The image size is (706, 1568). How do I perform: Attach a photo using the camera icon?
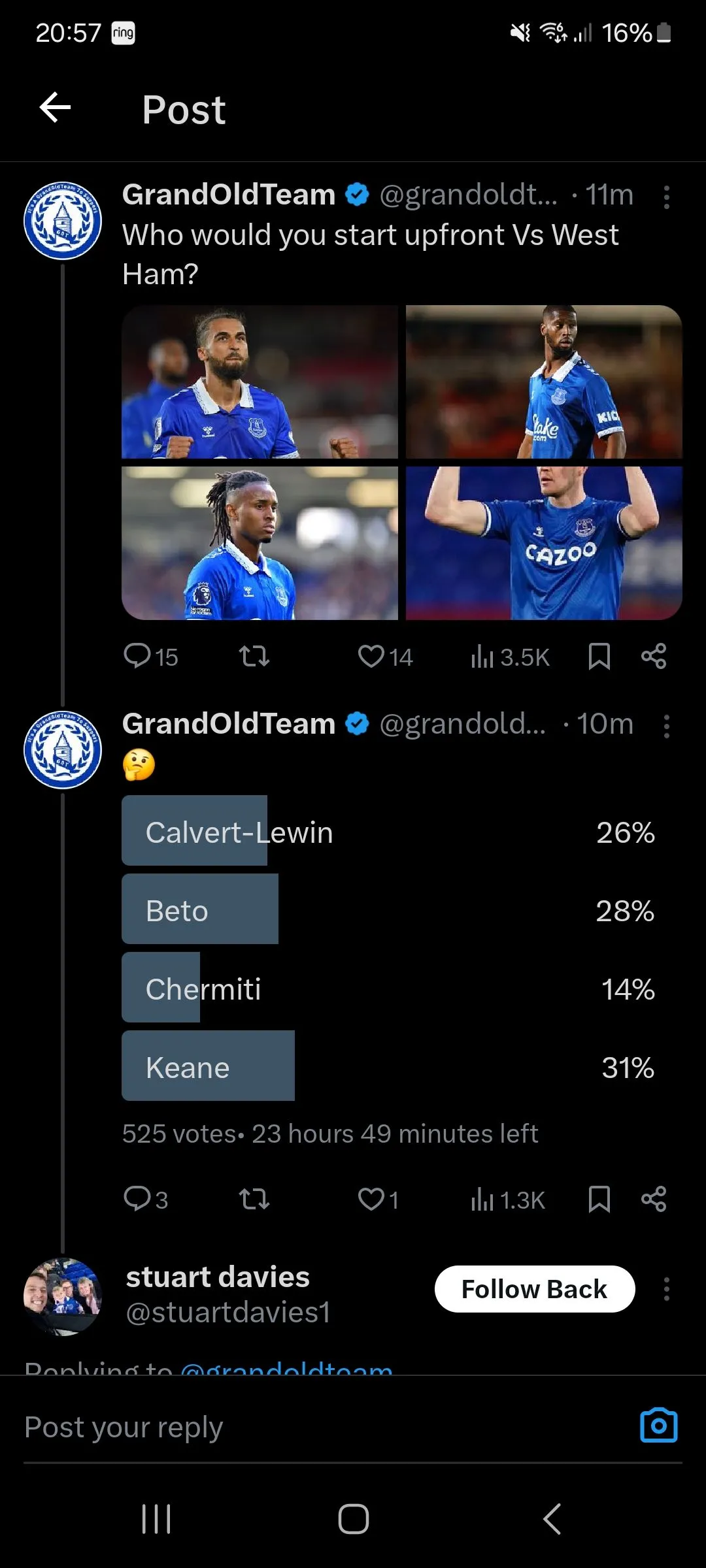pyautogui.click(x=658, y=1426)
